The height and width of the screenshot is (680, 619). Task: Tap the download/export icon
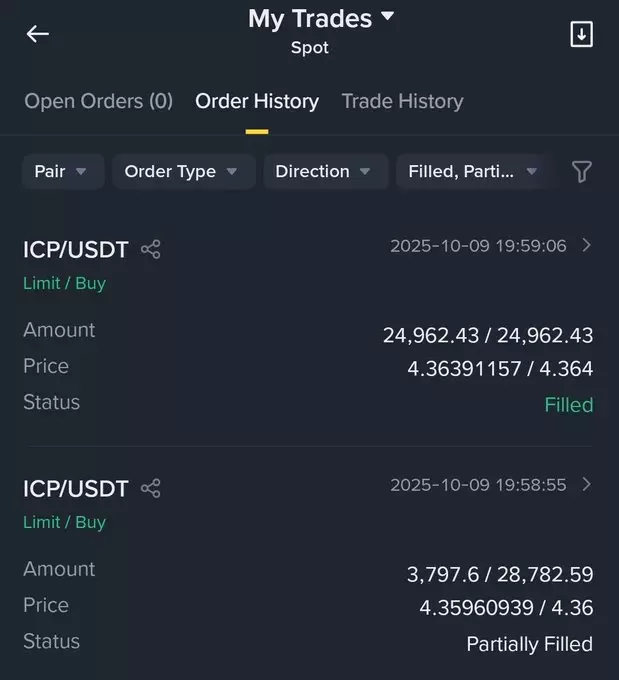click(581, 34)
